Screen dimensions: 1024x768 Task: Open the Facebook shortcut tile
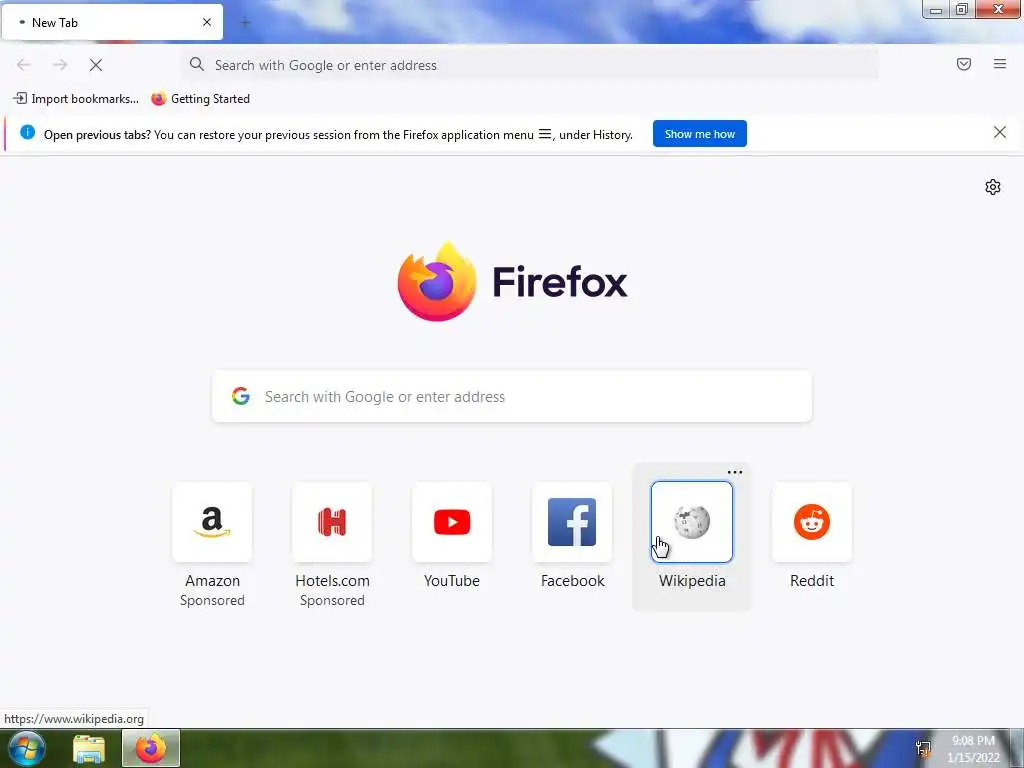[x=572, y=522]
